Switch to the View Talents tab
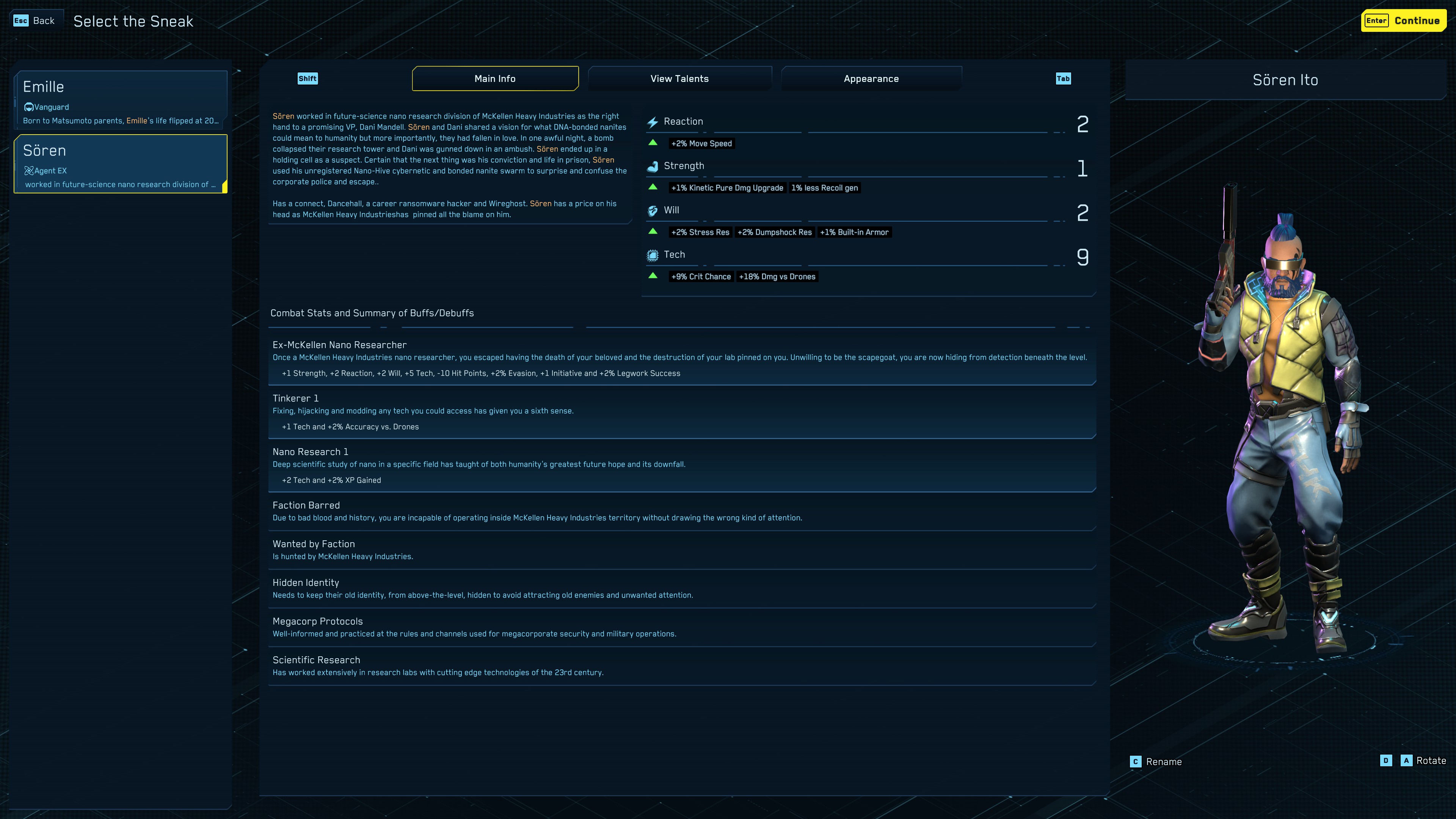Image resolution: width=1456 pixels, height=819 pixels. (x=679, y=78)
